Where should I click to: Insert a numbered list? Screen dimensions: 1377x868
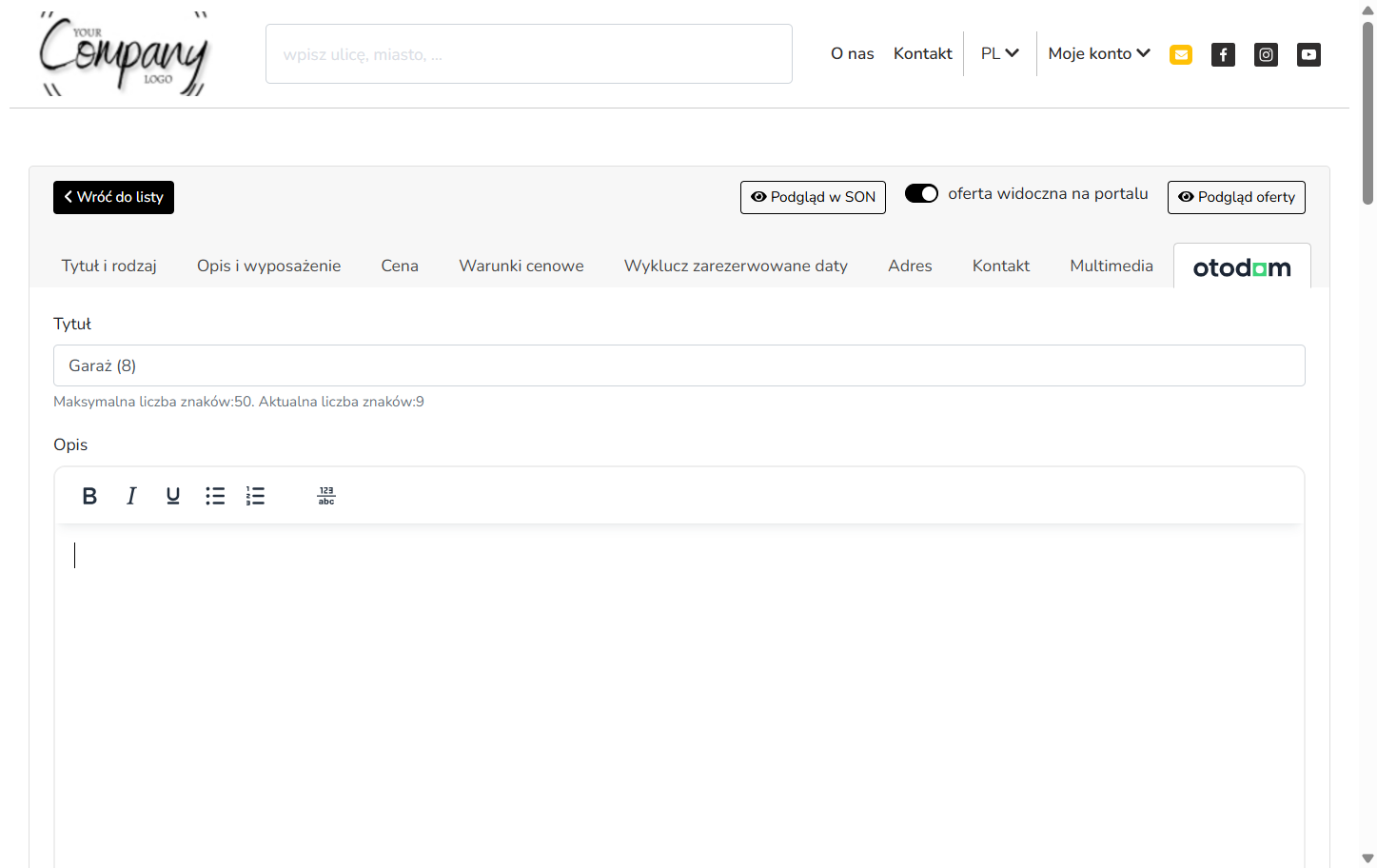click(255, 496)
